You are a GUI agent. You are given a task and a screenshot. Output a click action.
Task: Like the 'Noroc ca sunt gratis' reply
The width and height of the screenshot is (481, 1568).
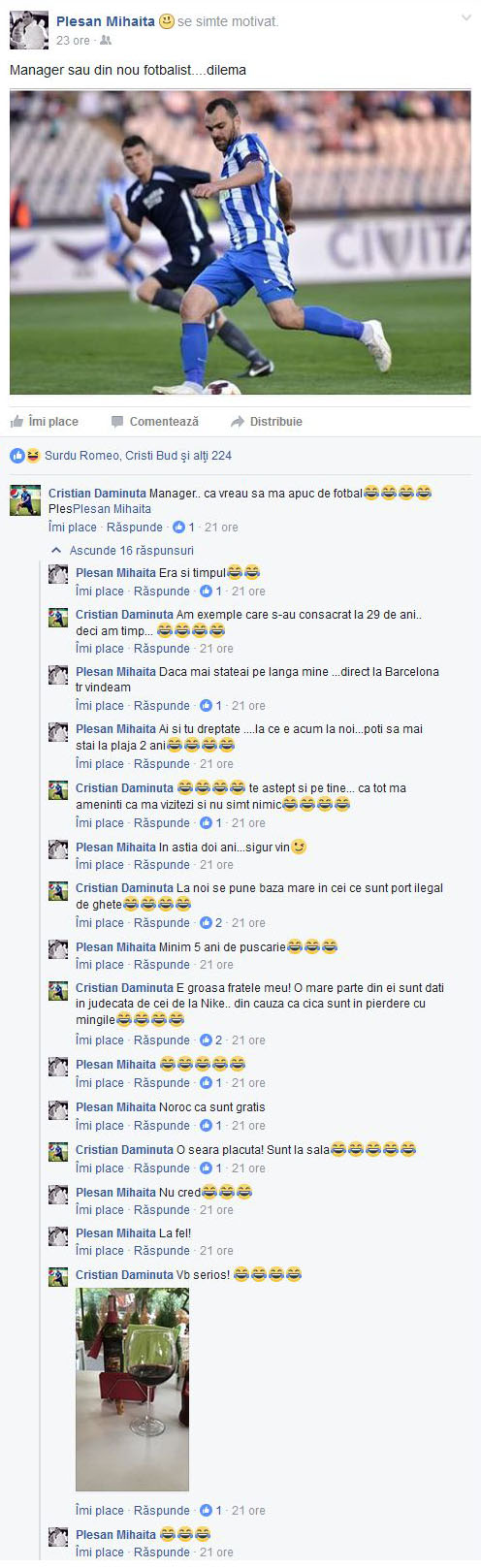coord(100,1125)
